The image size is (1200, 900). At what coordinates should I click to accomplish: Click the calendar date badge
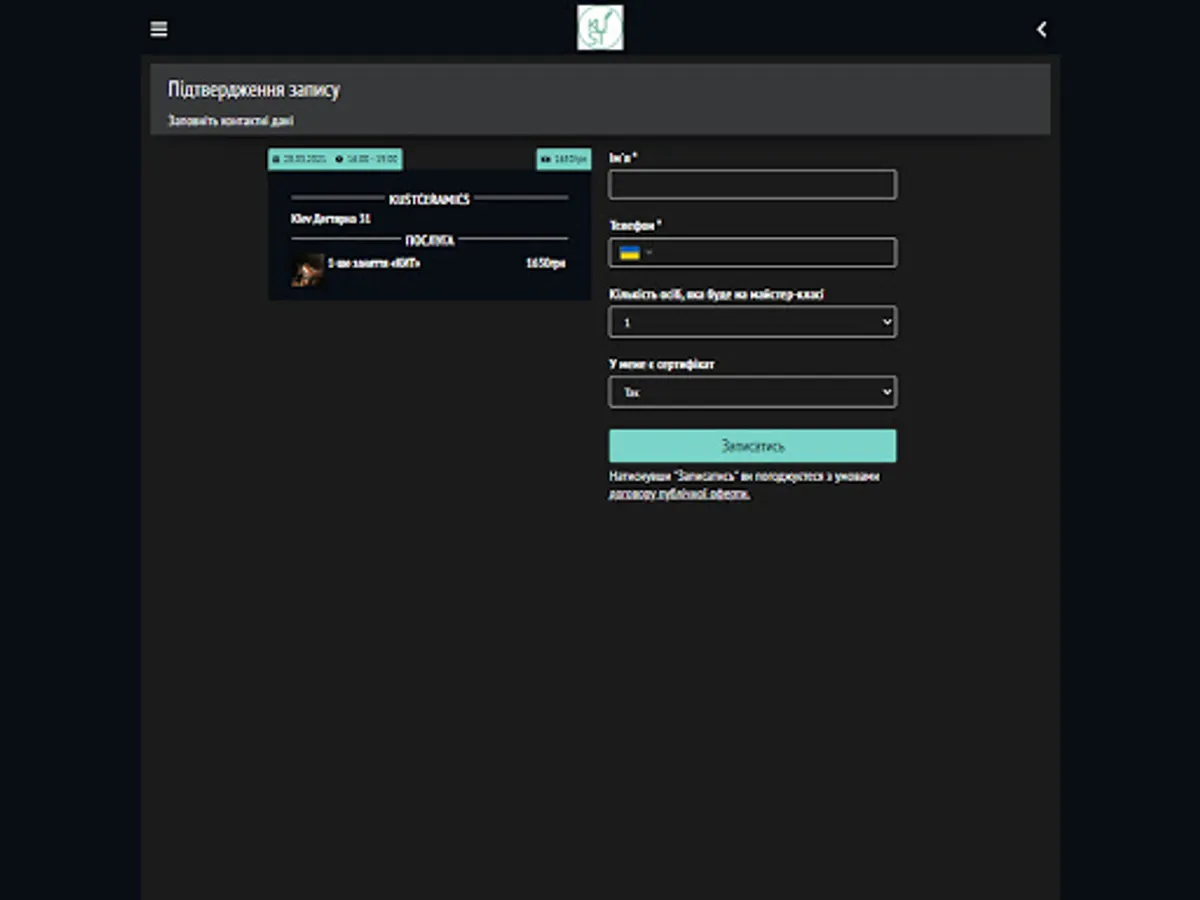[x=299, y=159]
